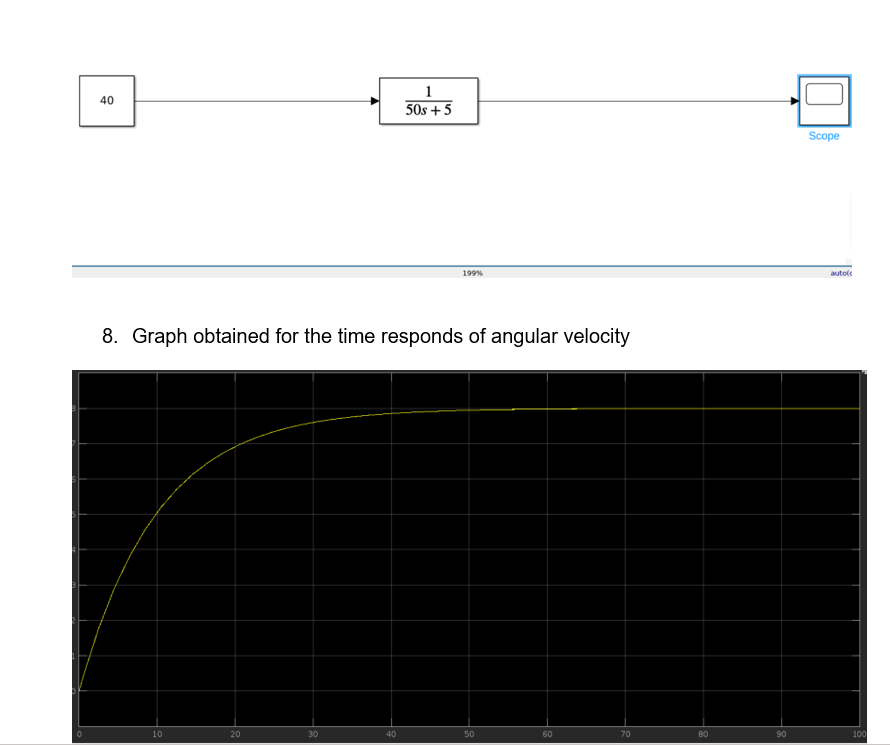Viewport: 890px width, 745px height.
Task: Click the yellow response curve at steady state
Action: (700, 409)
